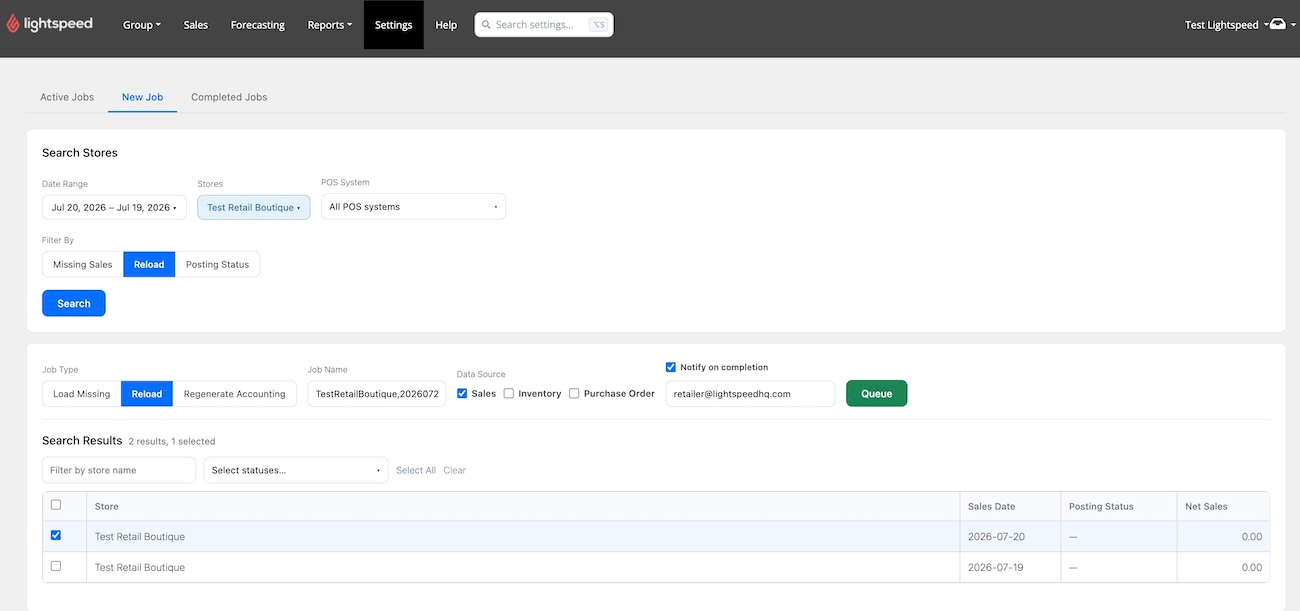This screenshot has height=611, width=1300.
Task: Click the Store column header
Action: tap(523, 506)
